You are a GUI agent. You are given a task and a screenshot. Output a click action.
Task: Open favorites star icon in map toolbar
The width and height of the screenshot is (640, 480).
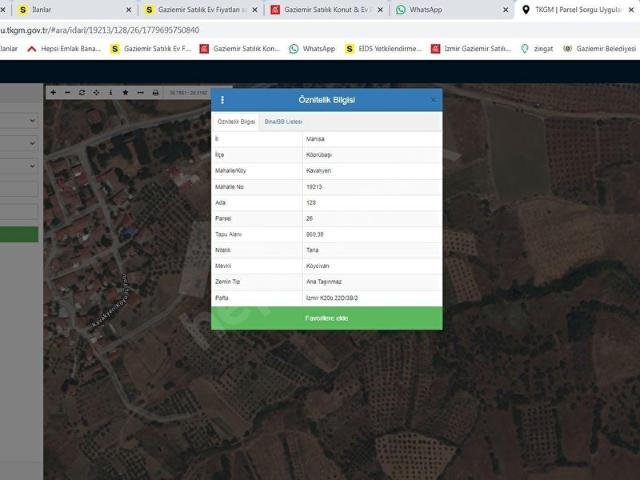point(125,93)
